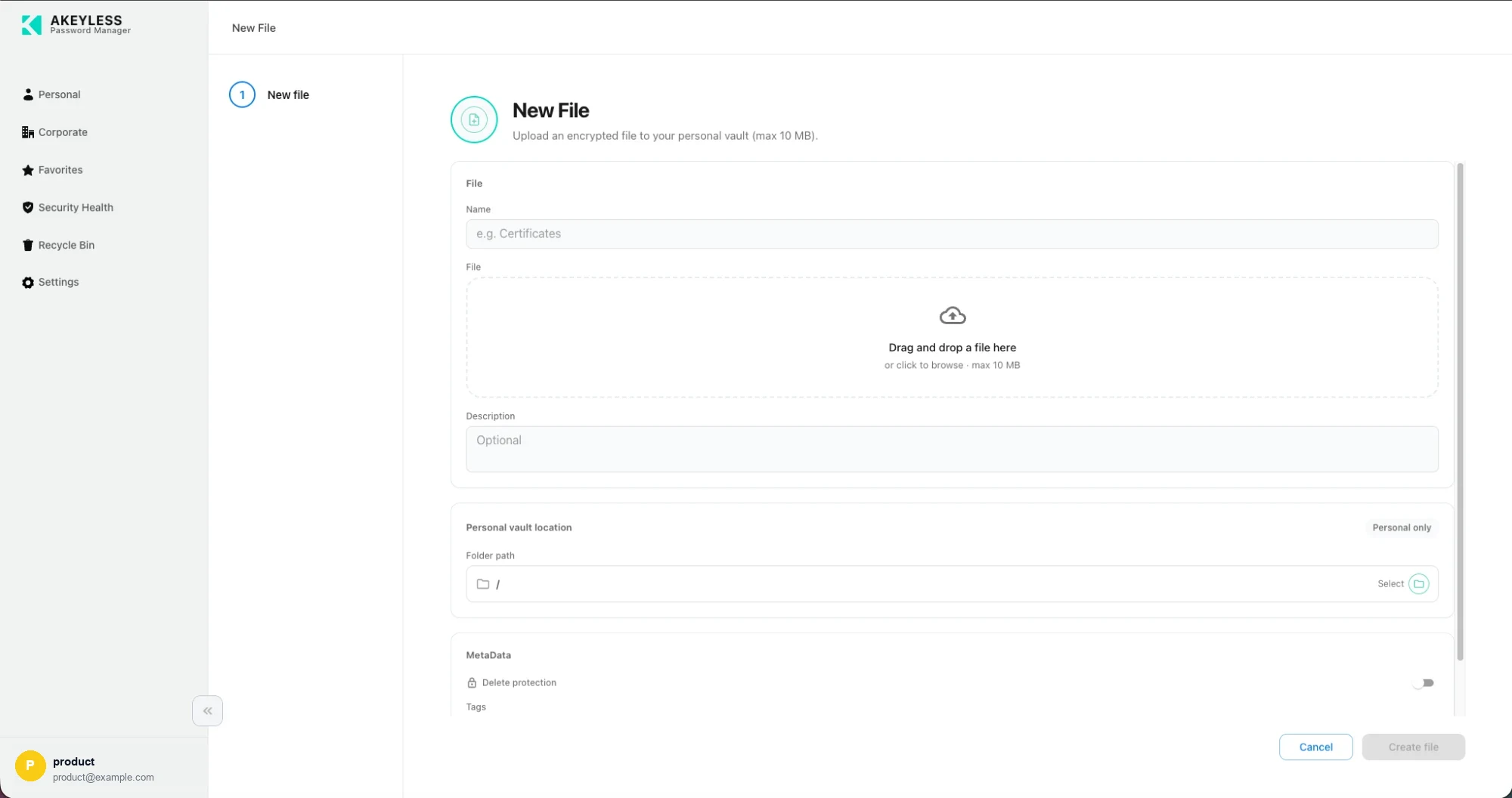1512x798 pixels.
Task: Click the New File breadcrumb title
Action: point(254,28)
